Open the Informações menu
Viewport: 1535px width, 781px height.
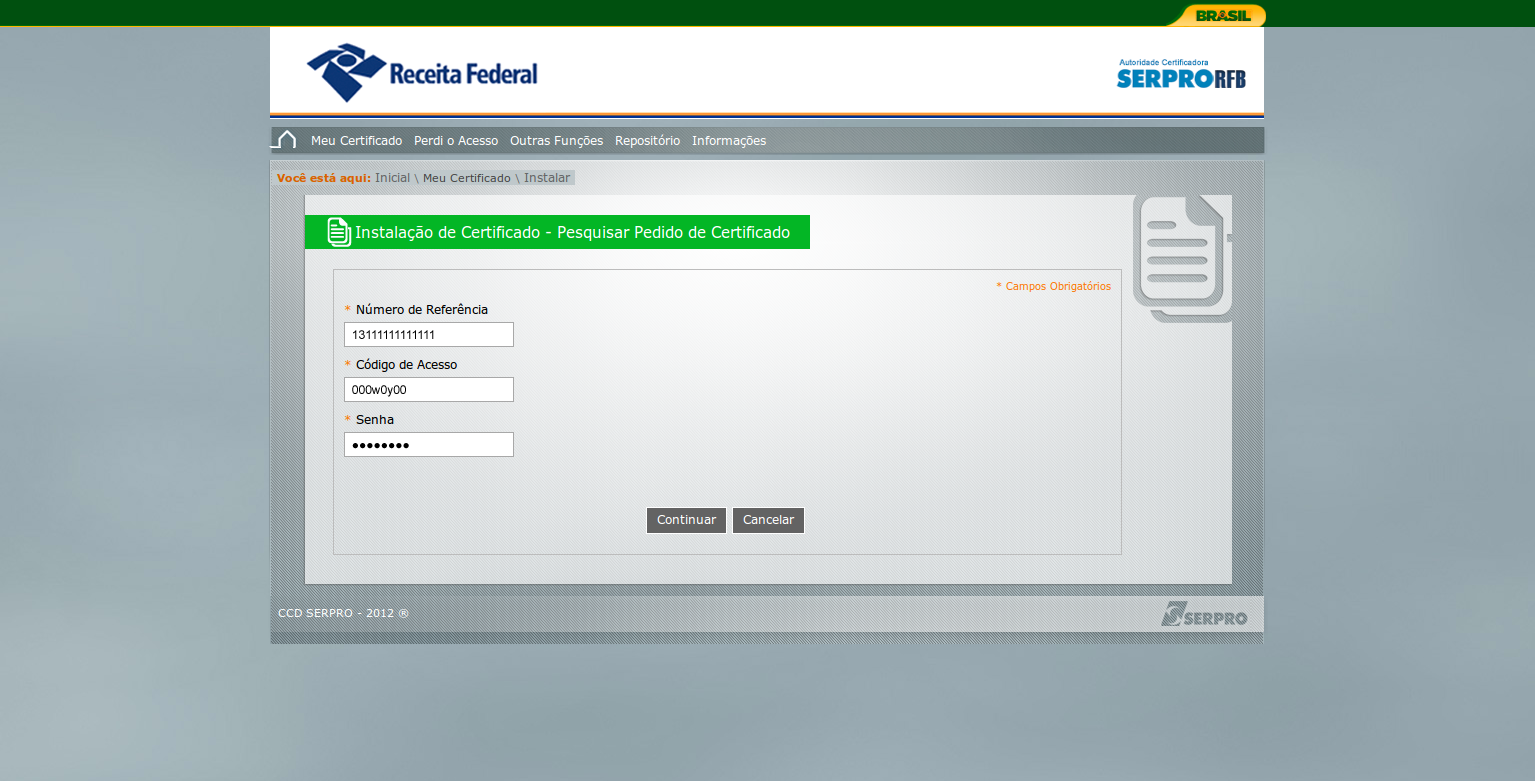pos(729,141)
